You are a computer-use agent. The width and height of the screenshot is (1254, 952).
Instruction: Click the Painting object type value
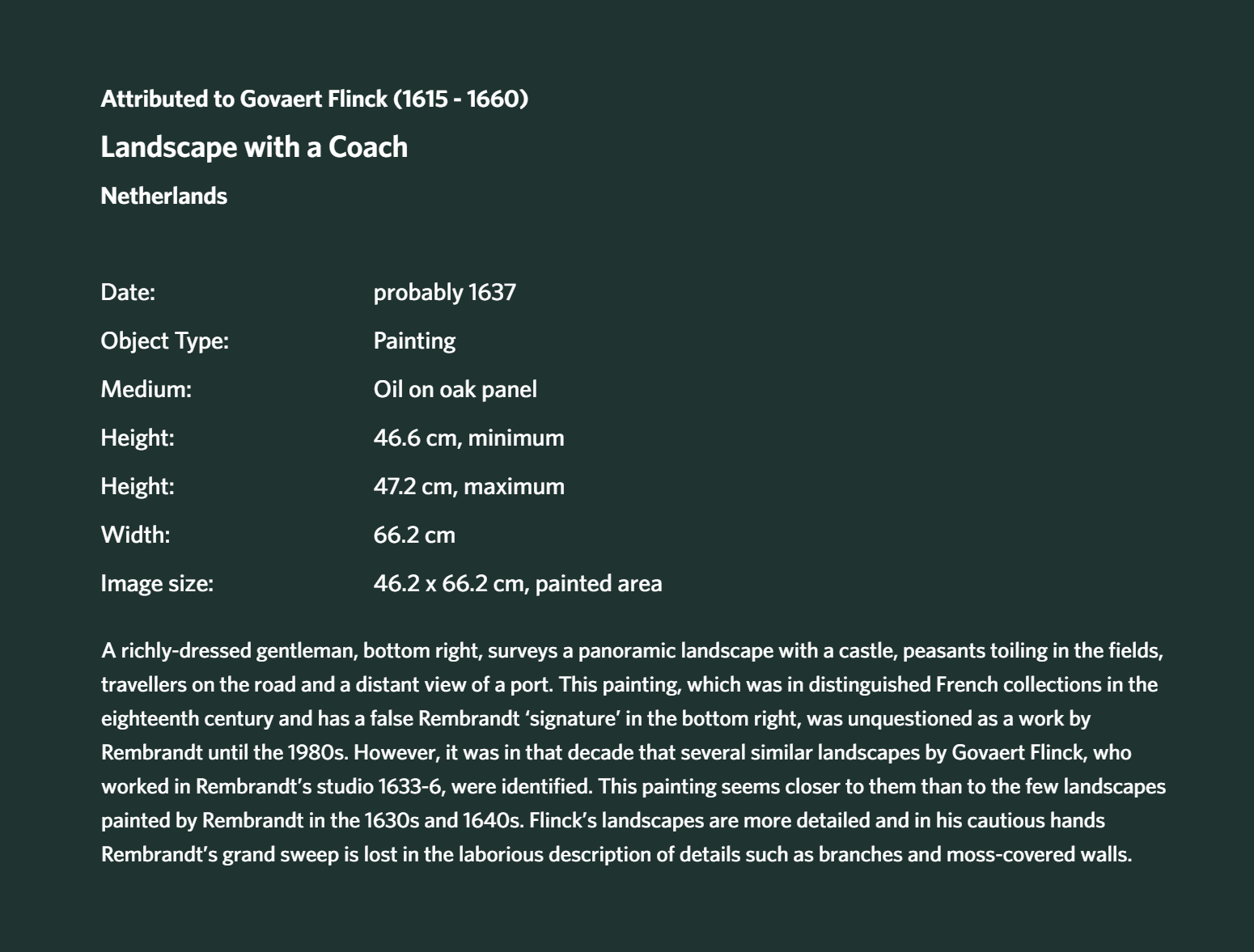(x=414, y=341)
